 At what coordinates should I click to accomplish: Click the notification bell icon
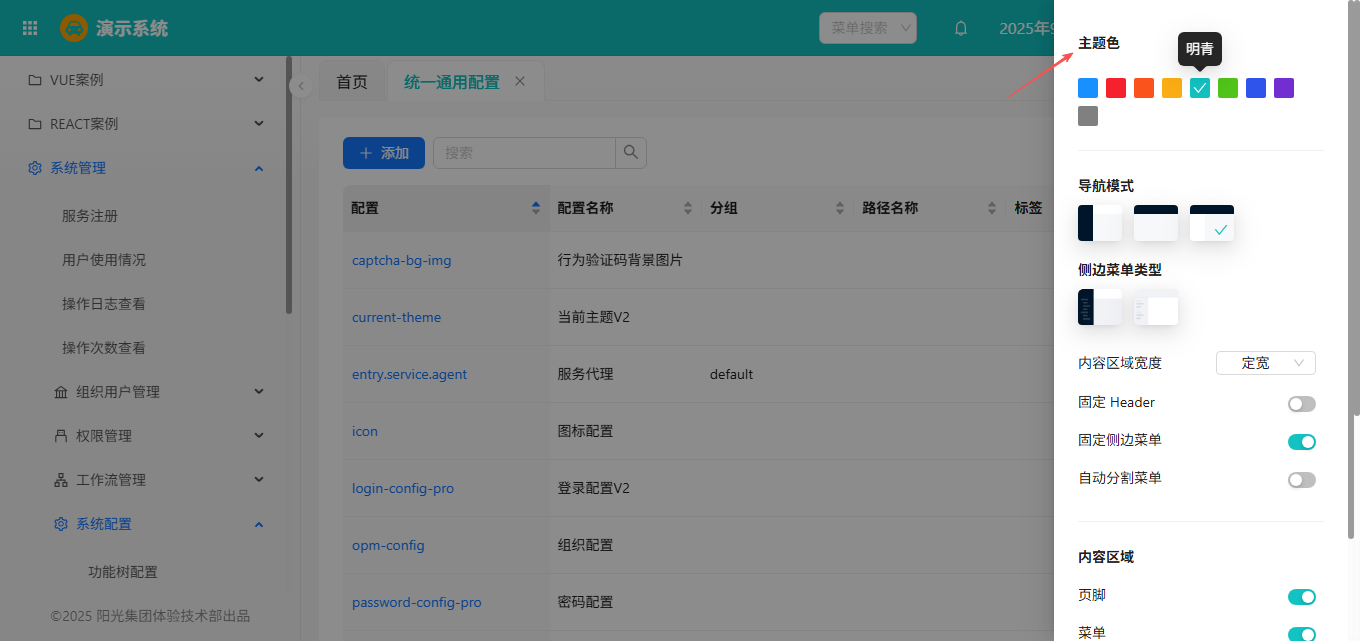[961, 28]
